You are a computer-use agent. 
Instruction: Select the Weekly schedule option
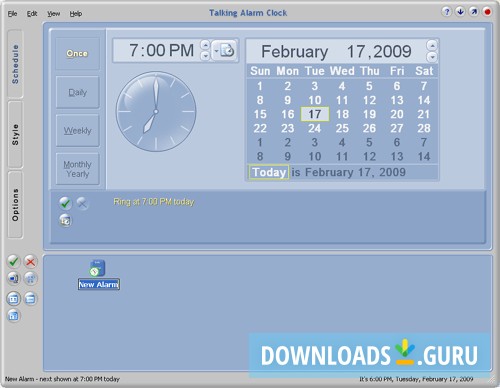click(x=77, y=131)
